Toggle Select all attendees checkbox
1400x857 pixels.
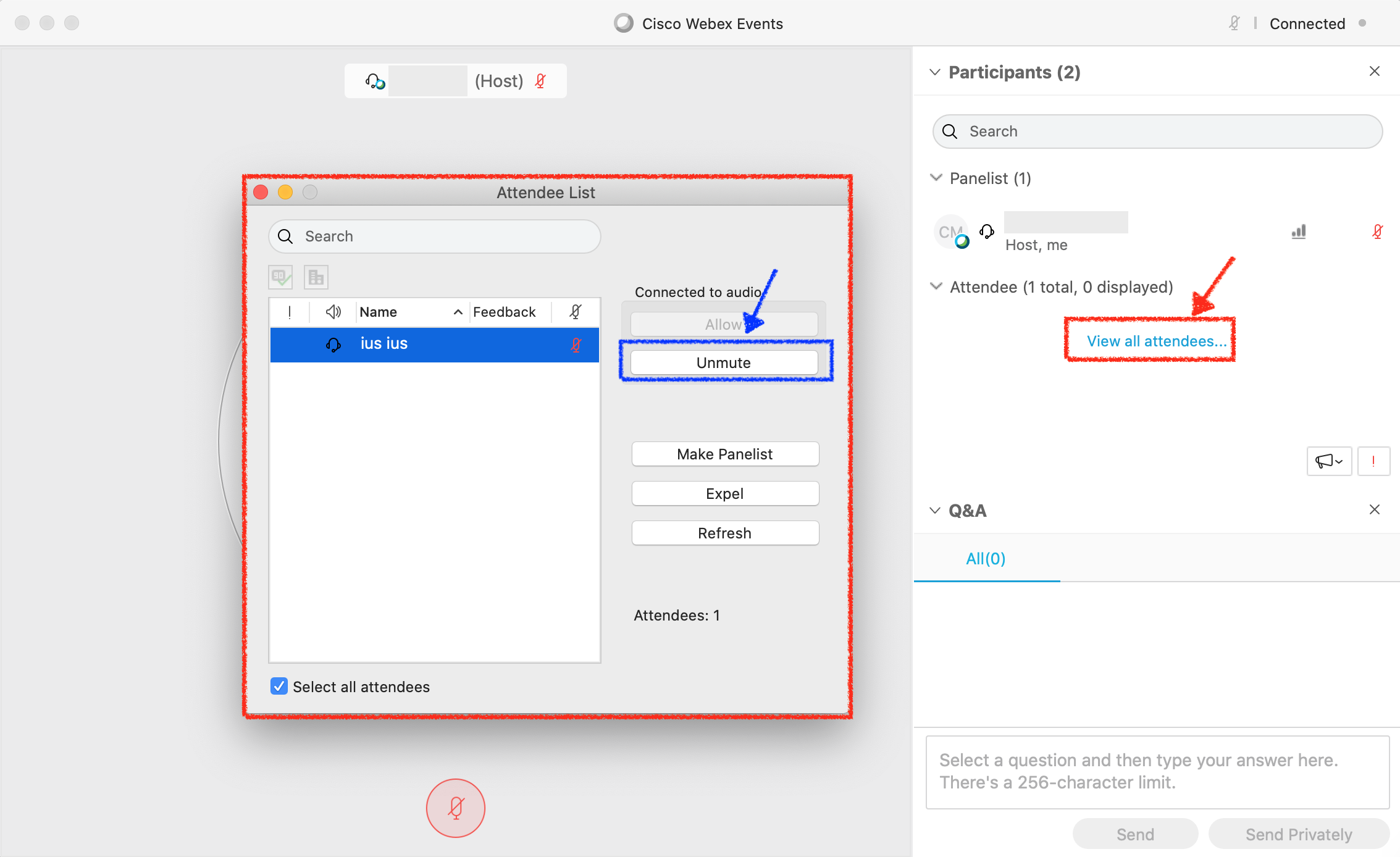coord(279,687)
